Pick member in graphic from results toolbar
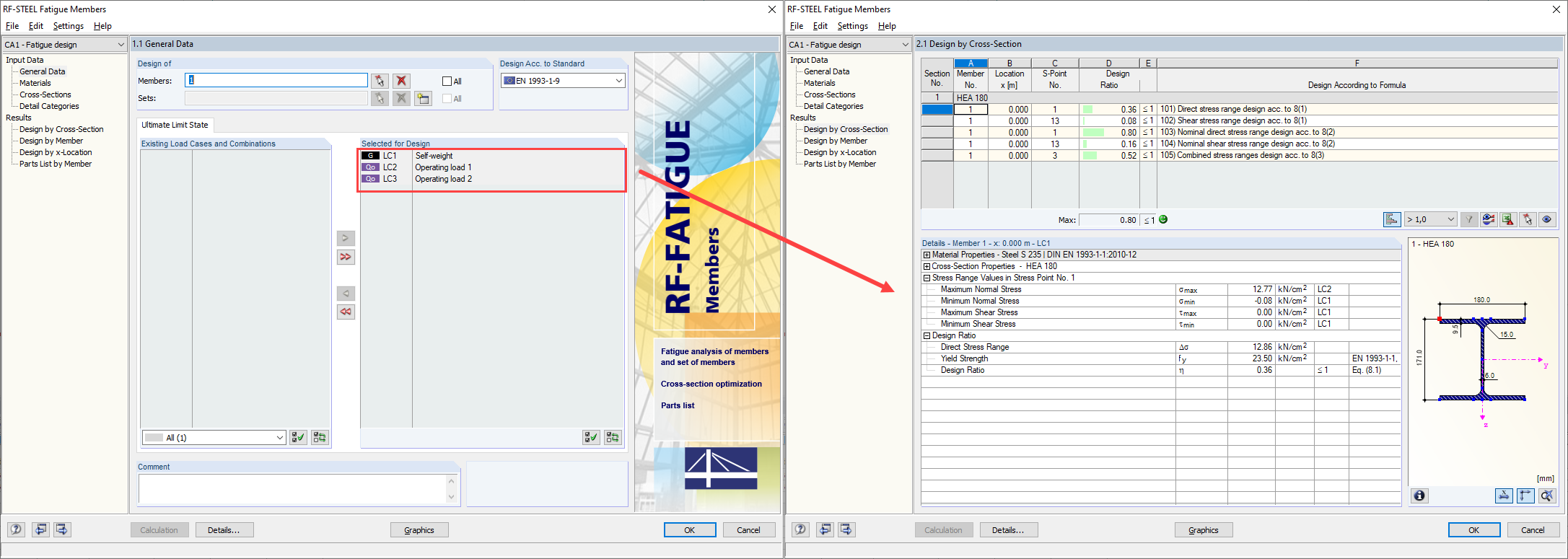 1528,219
